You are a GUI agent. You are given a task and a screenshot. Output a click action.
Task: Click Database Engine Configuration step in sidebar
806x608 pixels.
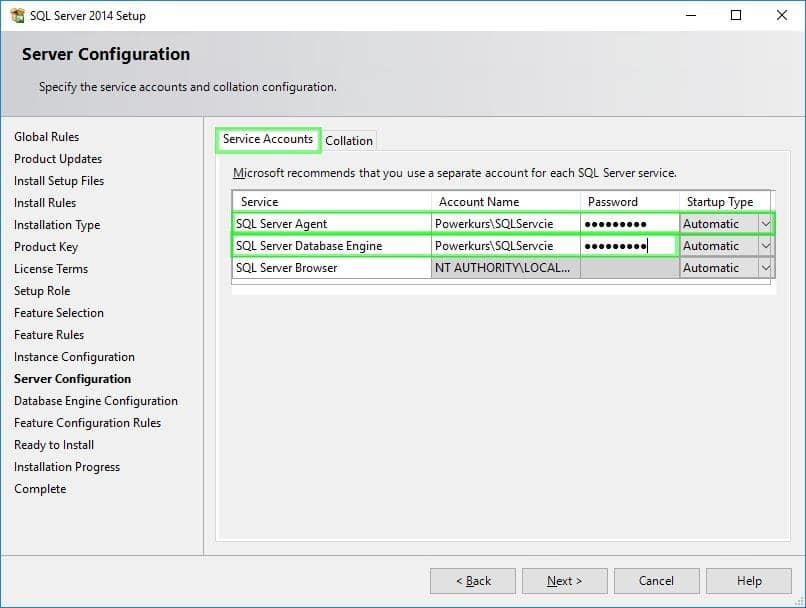96,401
